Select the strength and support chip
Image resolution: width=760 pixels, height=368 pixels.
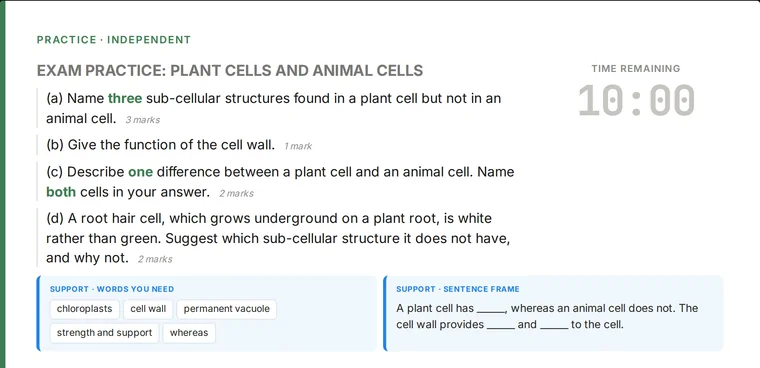[x=104, y=333]
